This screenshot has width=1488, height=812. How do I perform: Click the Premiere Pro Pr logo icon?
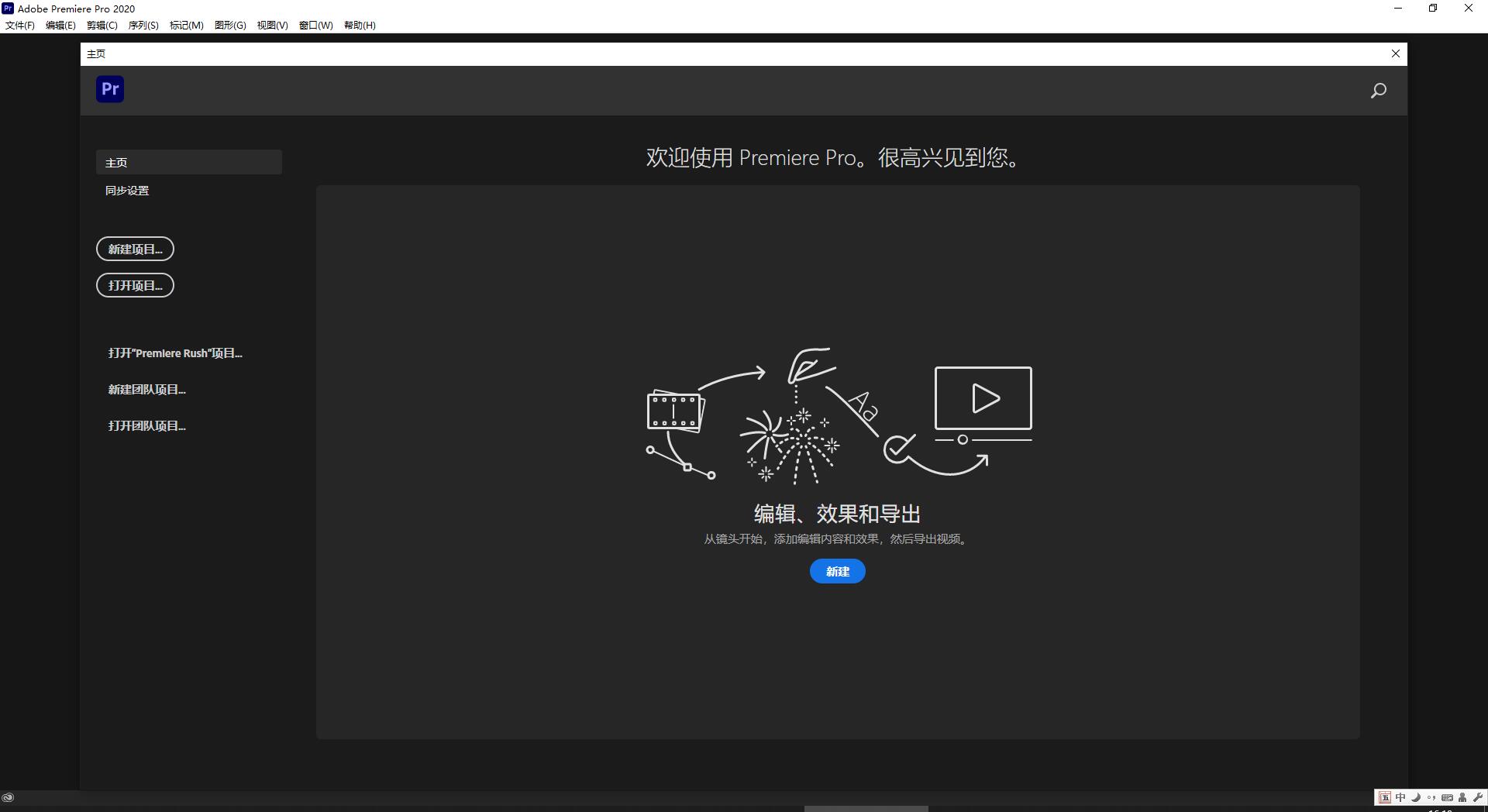pyautogui.click(x=110, y=89)
